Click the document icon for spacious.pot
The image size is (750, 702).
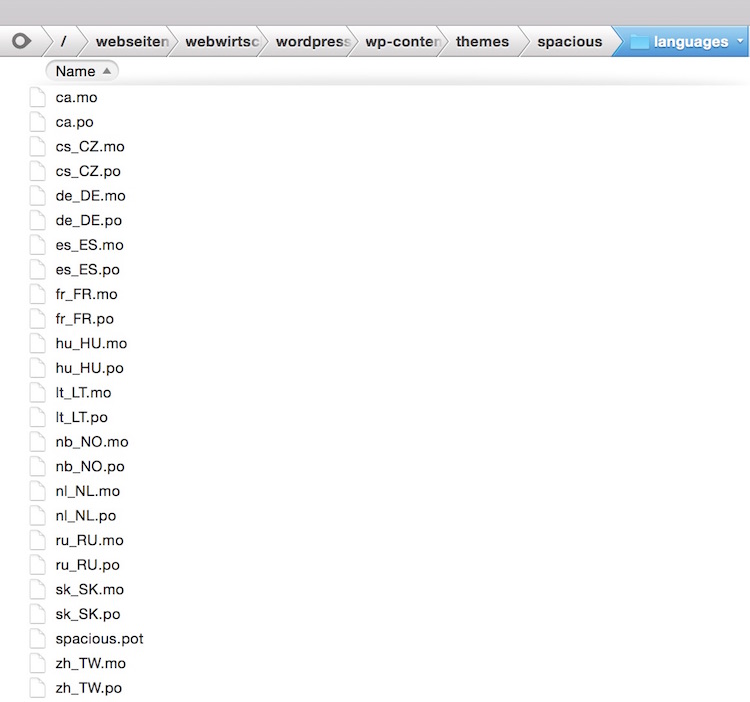38,639
